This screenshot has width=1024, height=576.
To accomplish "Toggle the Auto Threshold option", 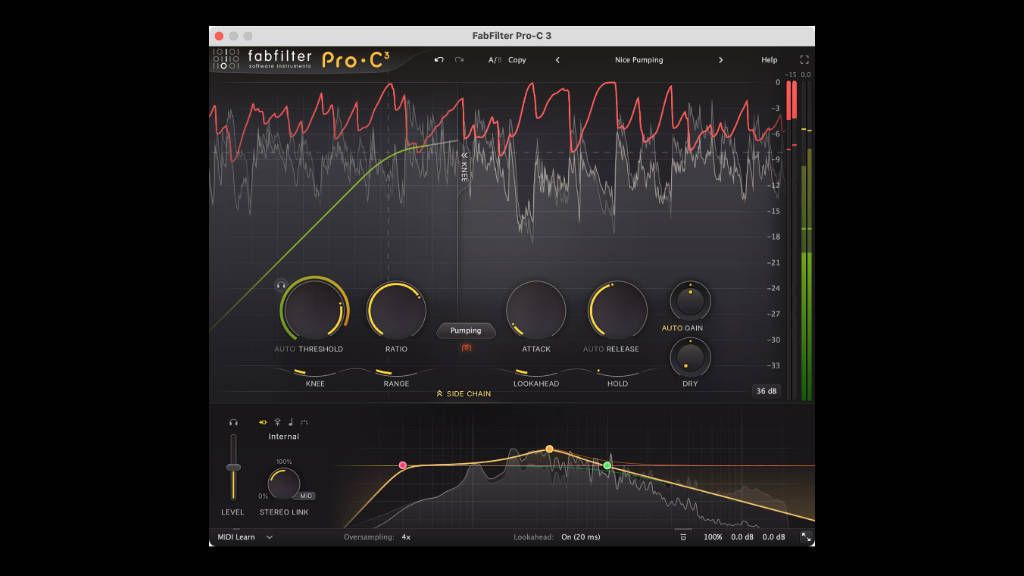I will tap(284, 349).
